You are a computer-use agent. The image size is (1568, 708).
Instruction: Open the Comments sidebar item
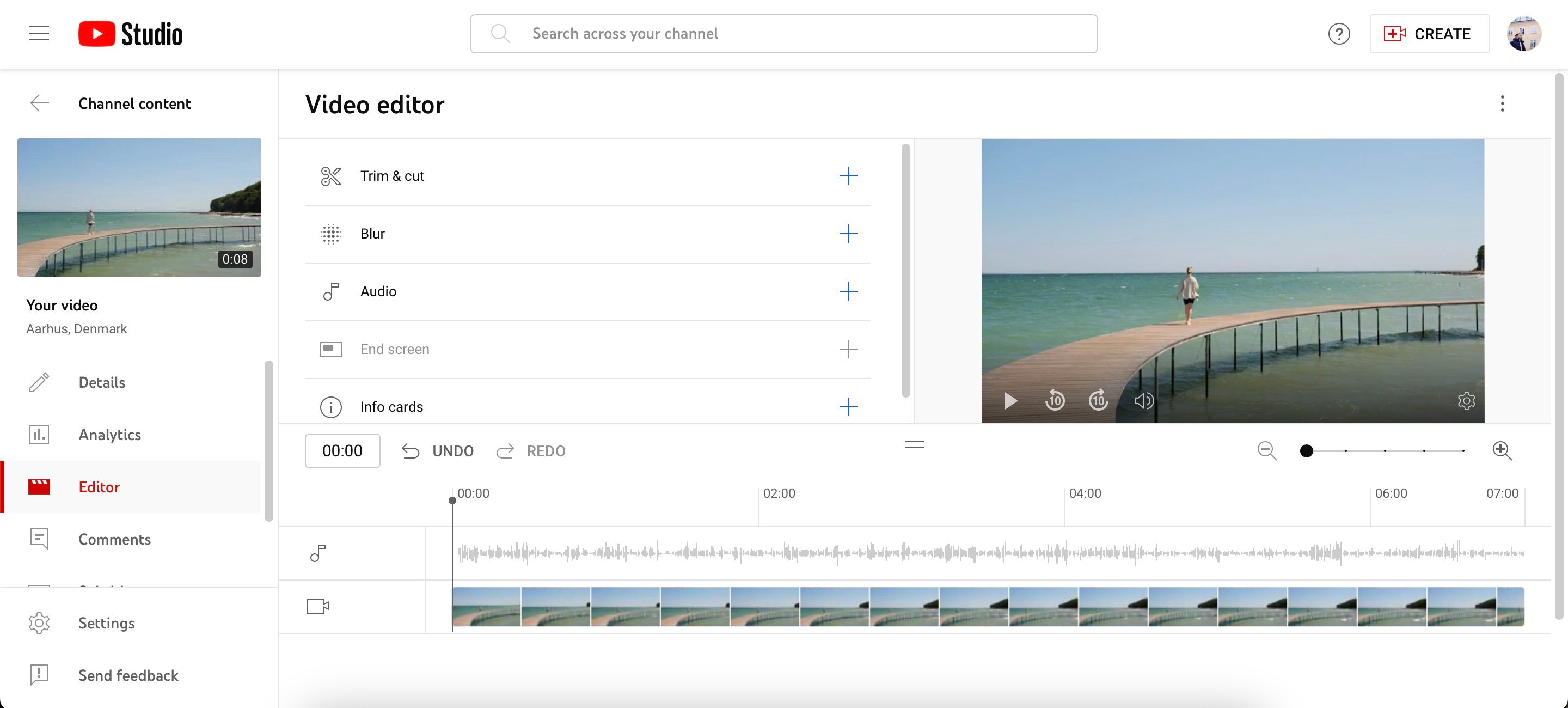[114, 539]
